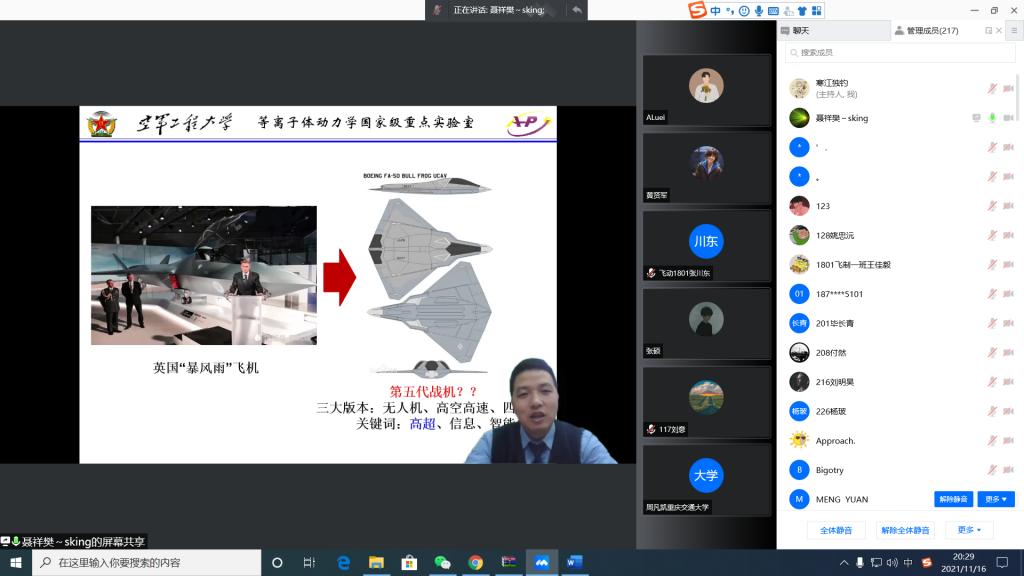Click reply arrow icon in speaker bar
Viewport: 1024px width, 576px height.
click(576, 10)
